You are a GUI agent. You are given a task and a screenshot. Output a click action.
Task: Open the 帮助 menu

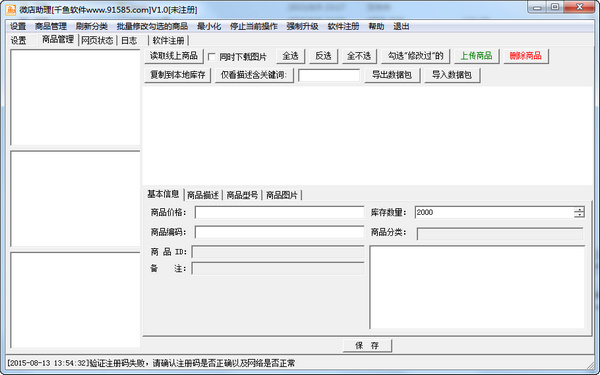(x=376, y=26)
